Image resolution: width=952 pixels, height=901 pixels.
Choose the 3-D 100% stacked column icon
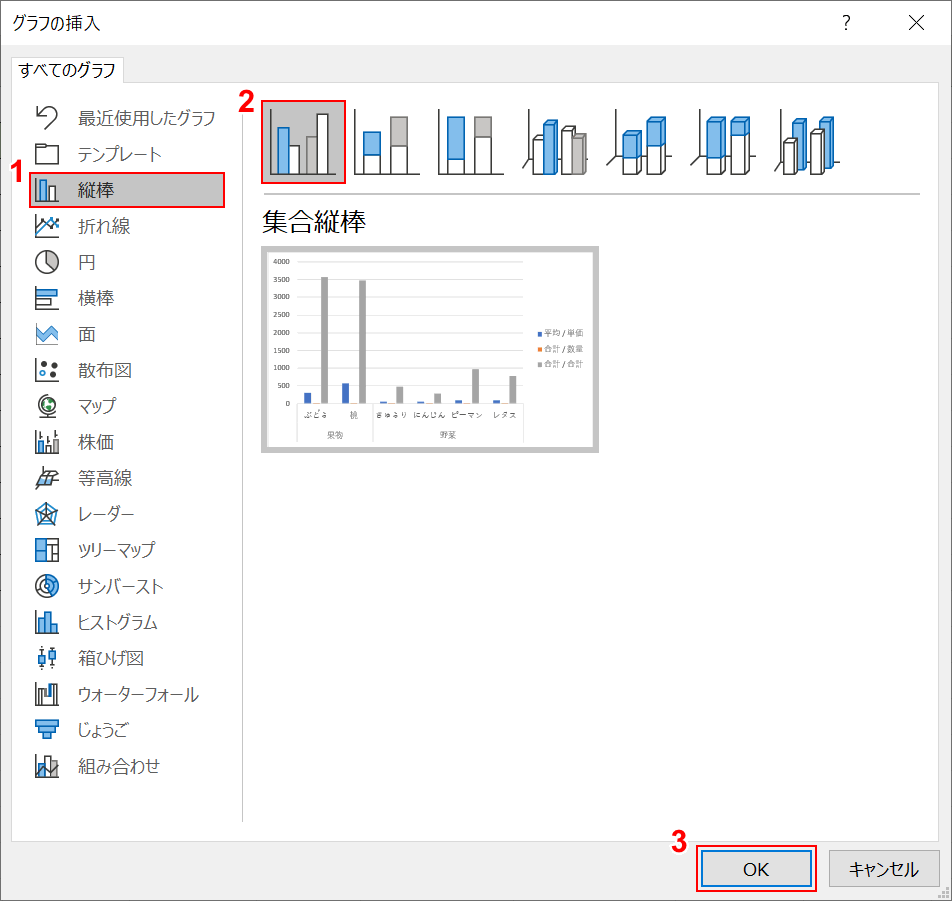[x=724, y=143]
